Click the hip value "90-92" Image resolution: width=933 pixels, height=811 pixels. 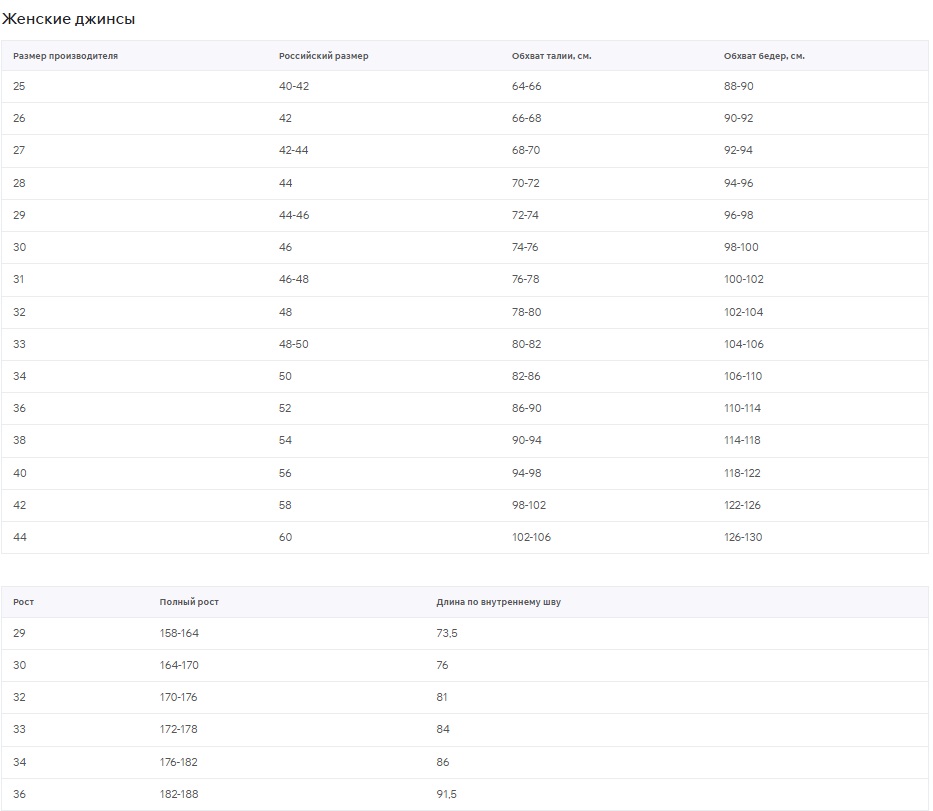coord(738,118)
